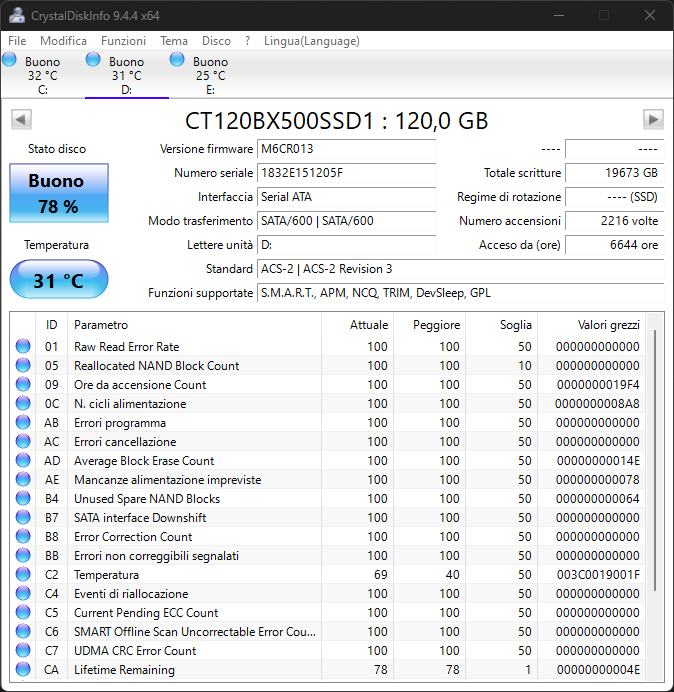Click the blue status orb for drive E:

(x=177, y=60)
